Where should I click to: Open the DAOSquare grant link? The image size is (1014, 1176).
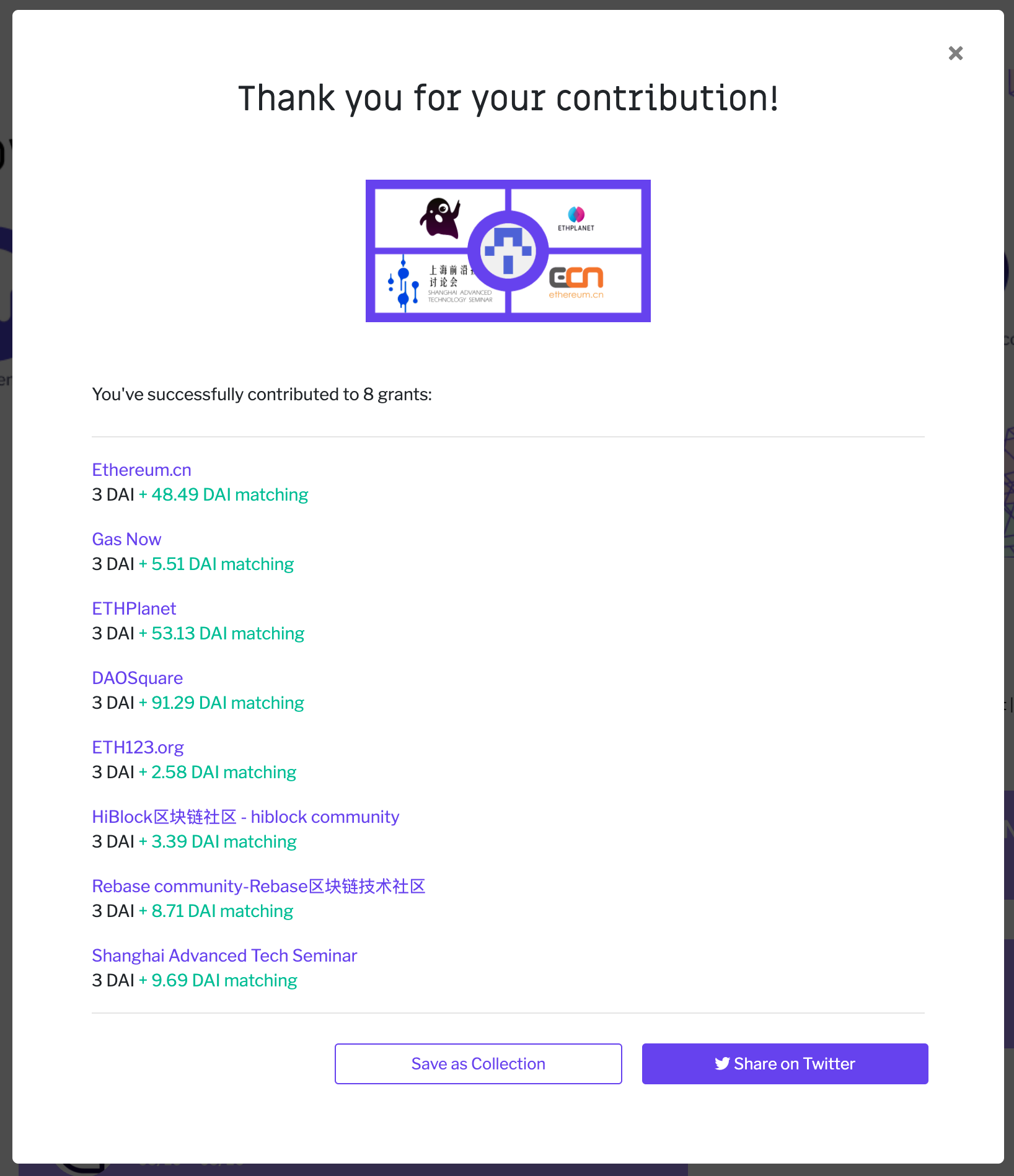pos(137,678)
